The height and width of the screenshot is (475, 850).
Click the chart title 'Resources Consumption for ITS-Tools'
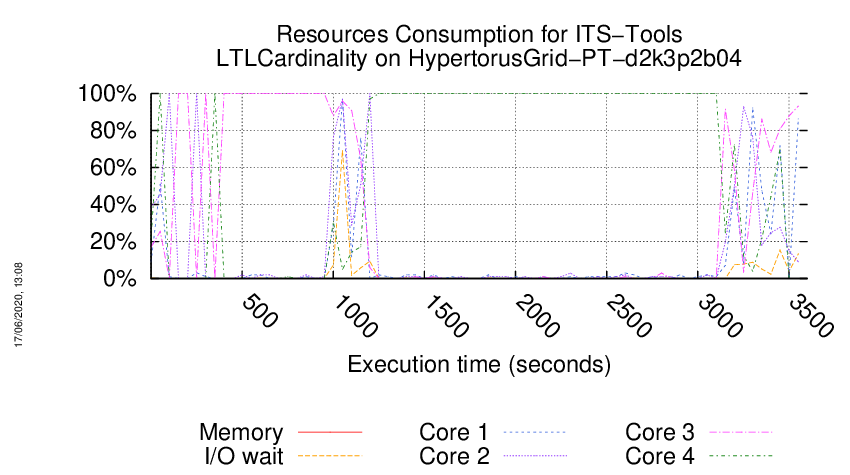click(x=479, y=34)
